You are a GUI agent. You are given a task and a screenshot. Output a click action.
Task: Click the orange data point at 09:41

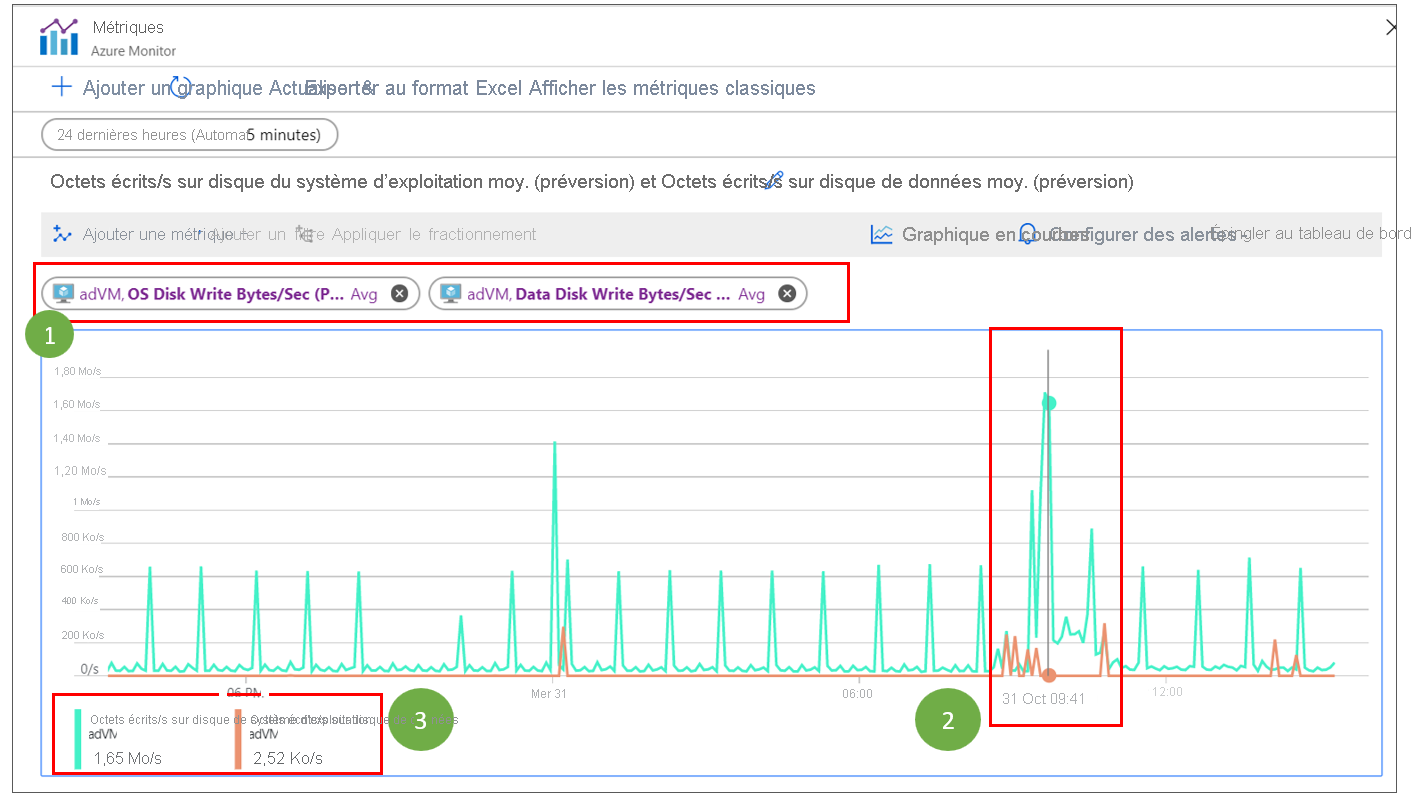coord(1049,675)
